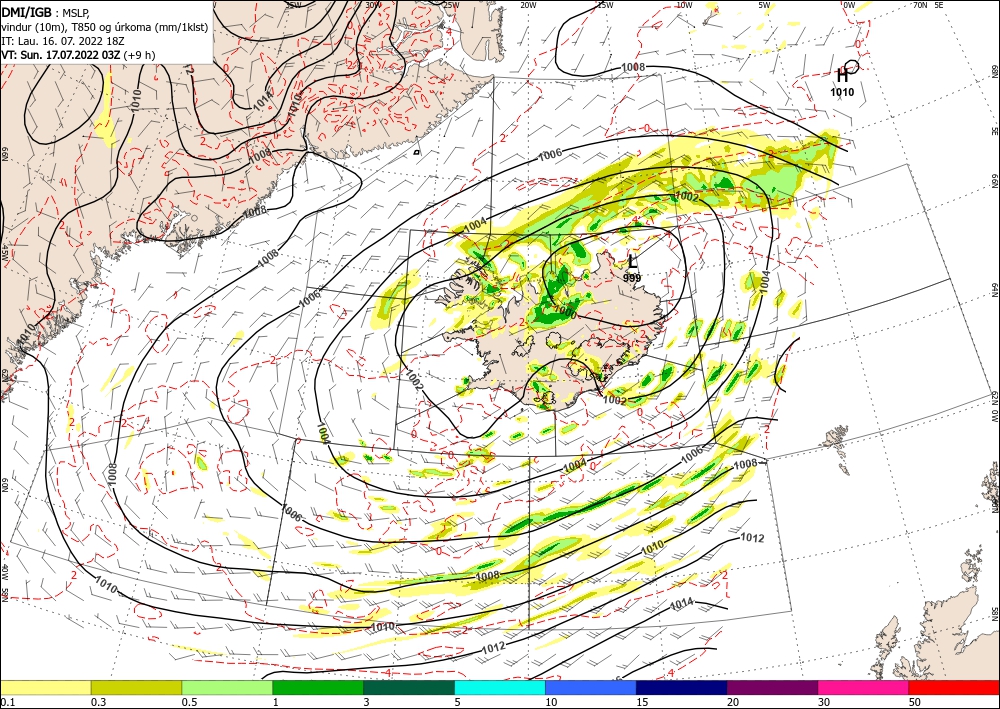Viewport: 1000px width, 709px height.
Task: Click the light green 0.5 mm legend swatch
Action: 227,687
